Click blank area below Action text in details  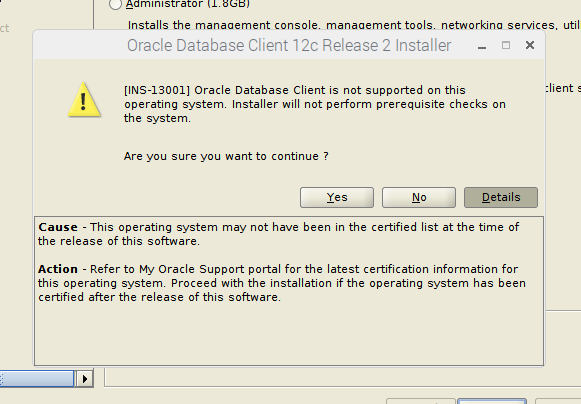[x=289, y=334]
